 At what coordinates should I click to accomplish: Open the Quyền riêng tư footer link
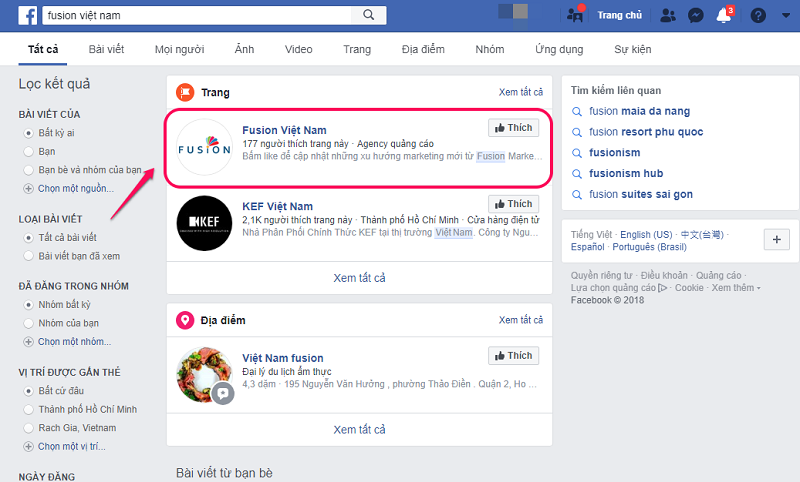(601, 275)
